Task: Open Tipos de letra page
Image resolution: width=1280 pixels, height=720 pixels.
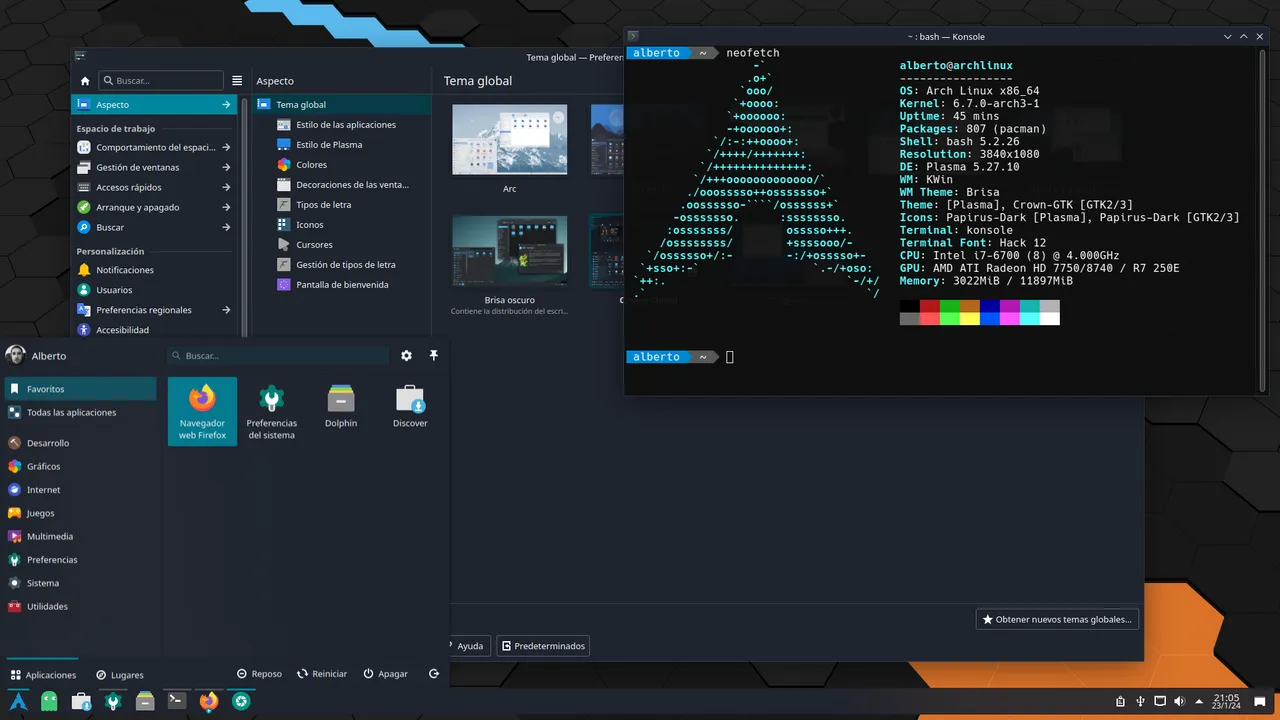Action: click(341, 204)
